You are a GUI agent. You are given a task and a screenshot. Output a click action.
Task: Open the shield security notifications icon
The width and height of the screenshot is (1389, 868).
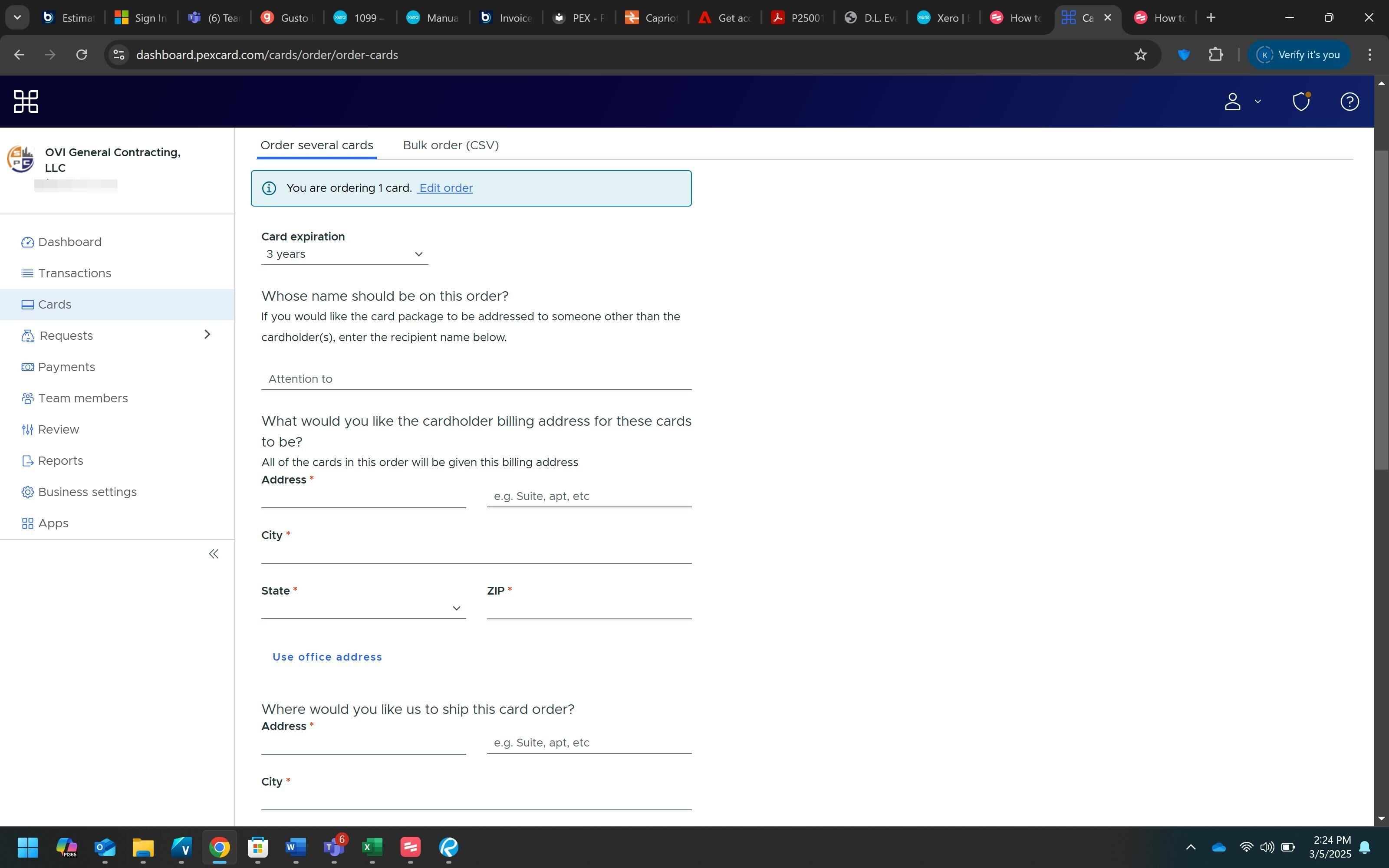coord(1300,102)
